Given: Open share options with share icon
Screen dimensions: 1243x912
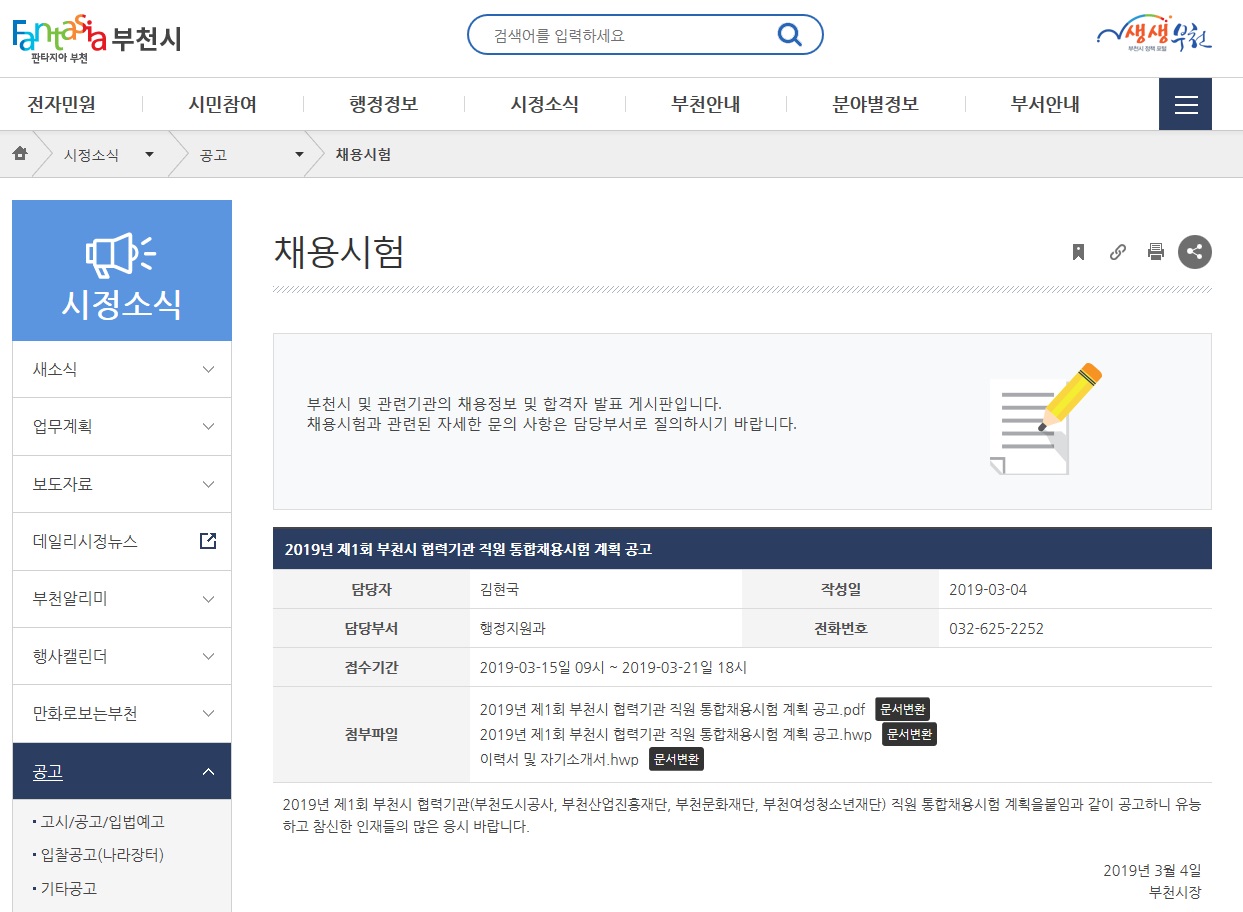Looking at the screenshot, I should pyautogui.click(x=1194, y=252).
